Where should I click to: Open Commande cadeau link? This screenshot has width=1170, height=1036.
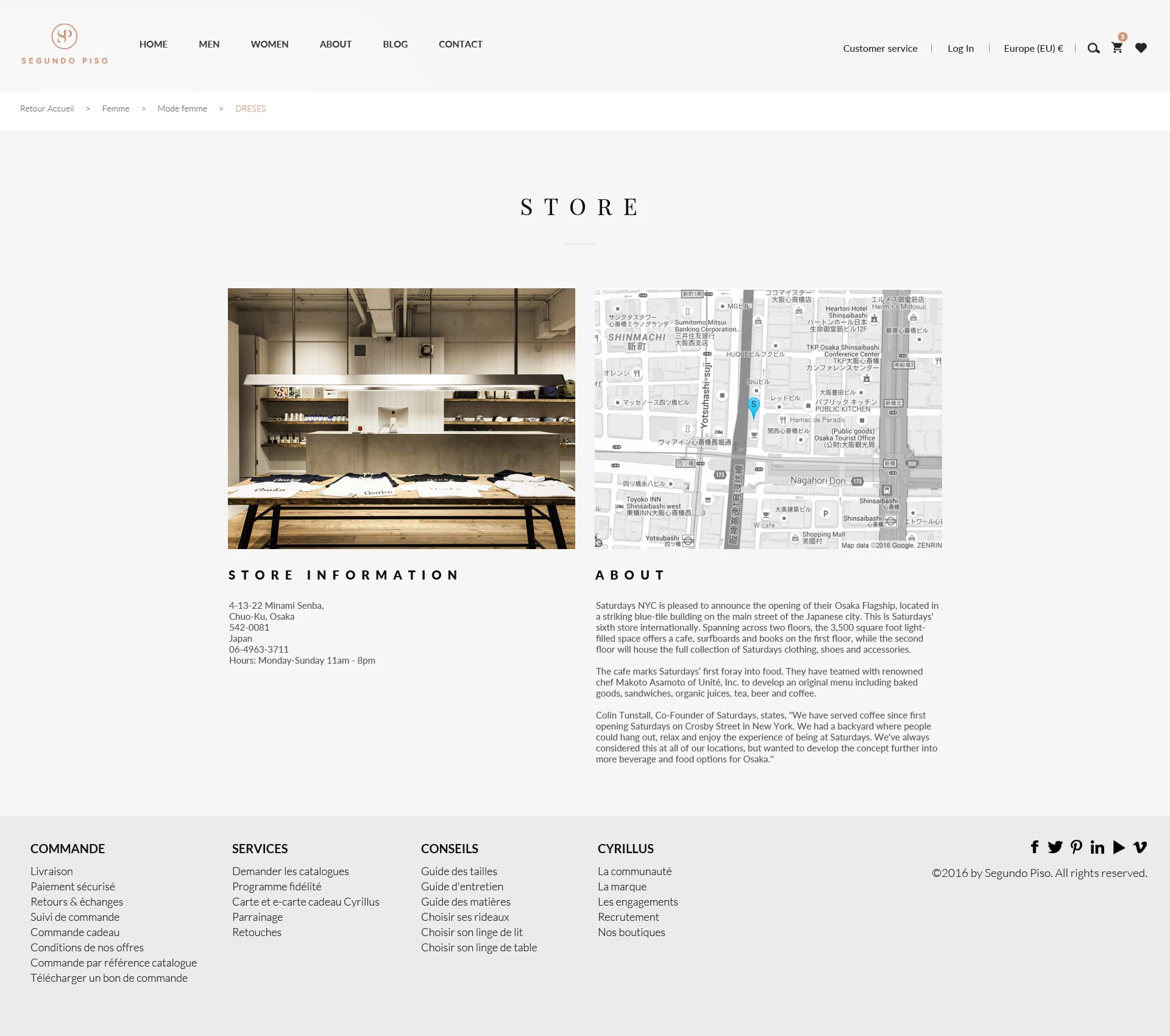pyautogui.click(x=75, y=932)
